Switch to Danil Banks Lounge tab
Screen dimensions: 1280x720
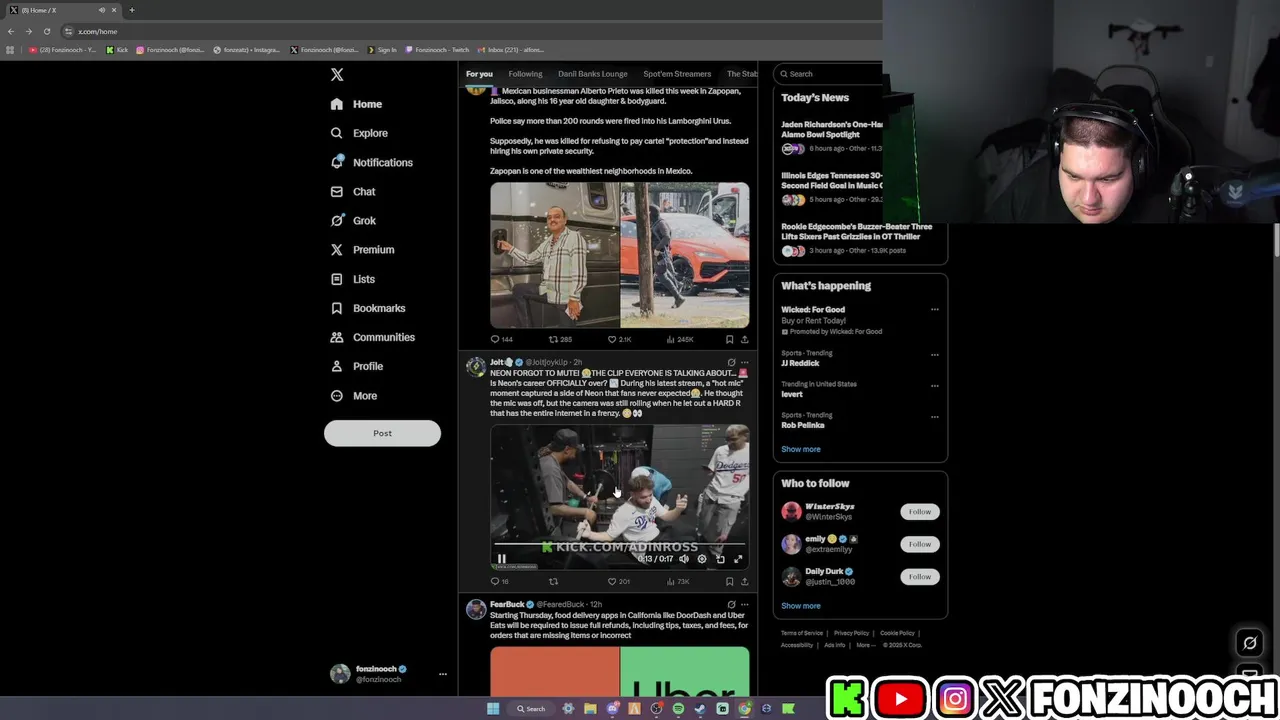pos(593,74)
